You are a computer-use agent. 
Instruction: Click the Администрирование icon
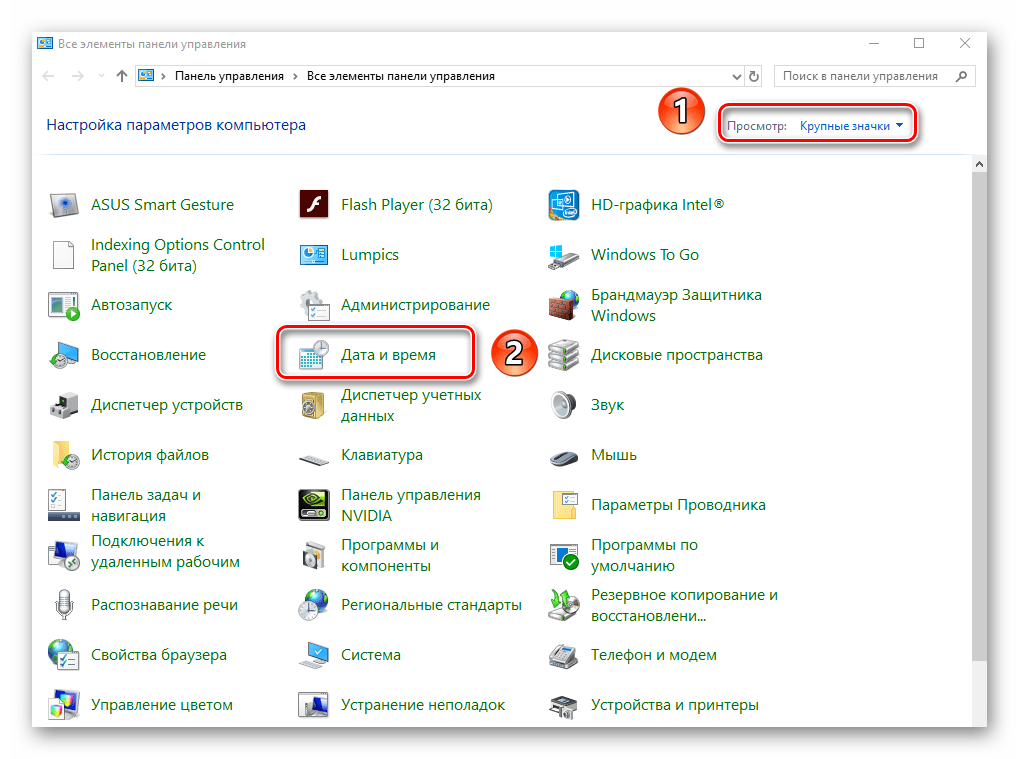pos(314,305)
